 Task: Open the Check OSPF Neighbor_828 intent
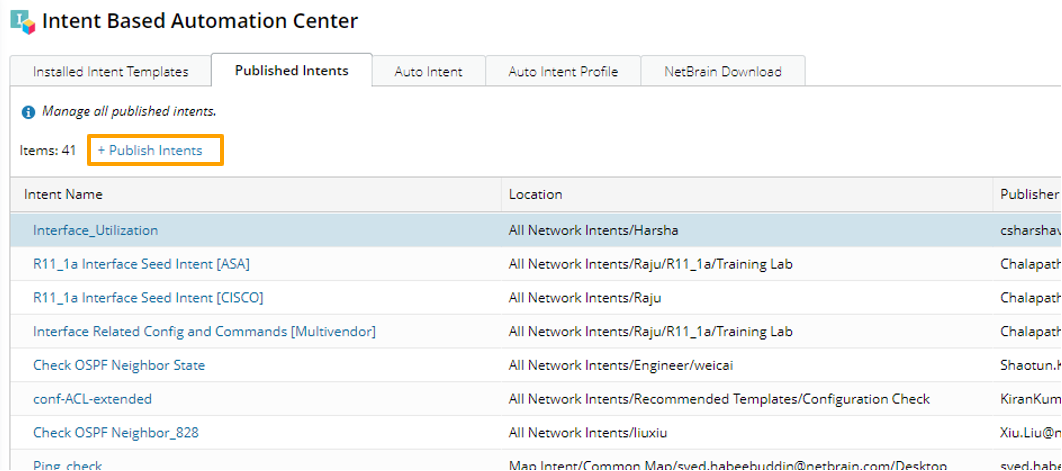click(x=116, y=433)
